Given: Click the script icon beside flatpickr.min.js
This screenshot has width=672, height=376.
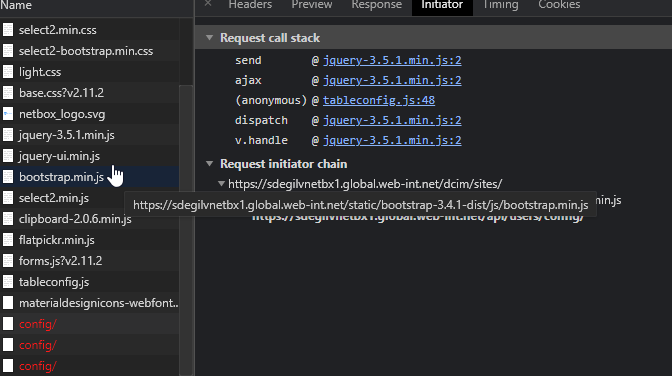Looking at the screenshot, I should (x=8, y=240).
